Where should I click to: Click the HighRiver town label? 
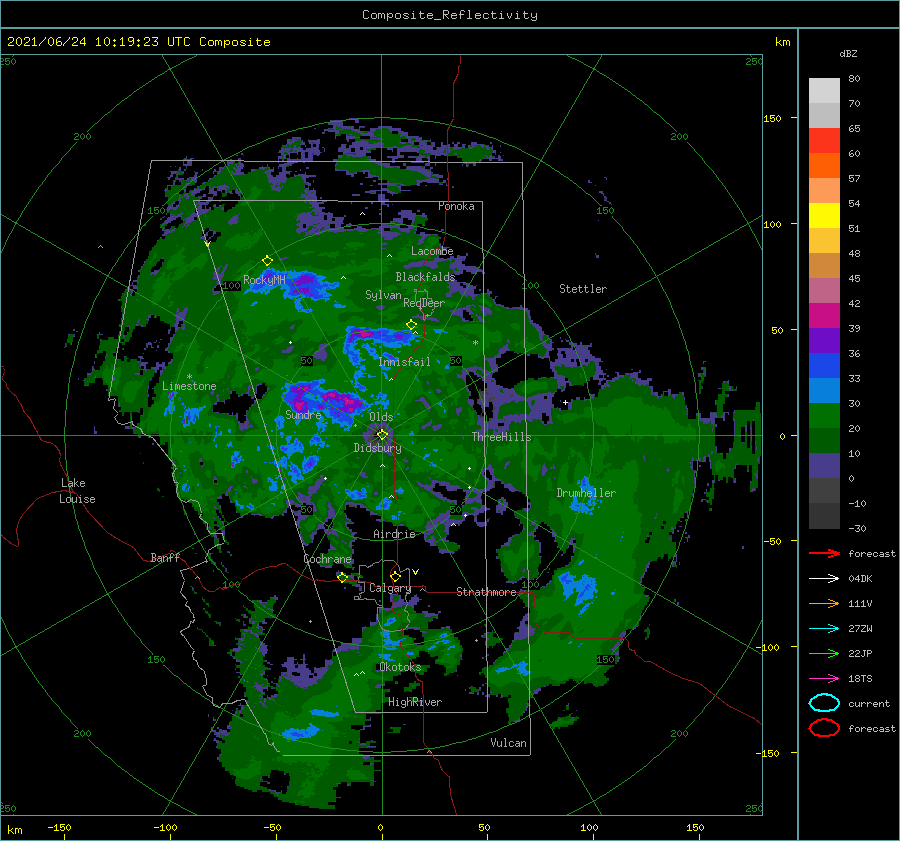(415, 702)
